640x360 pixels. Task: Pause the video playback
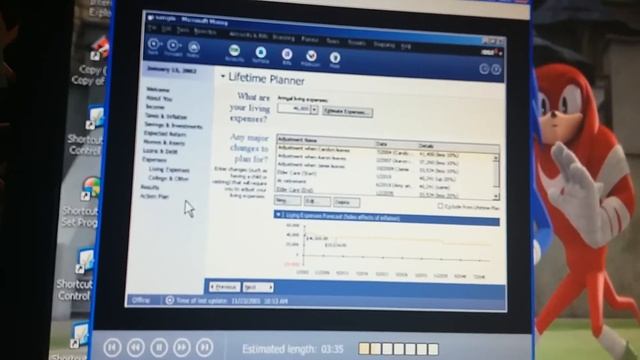[159, 347]
